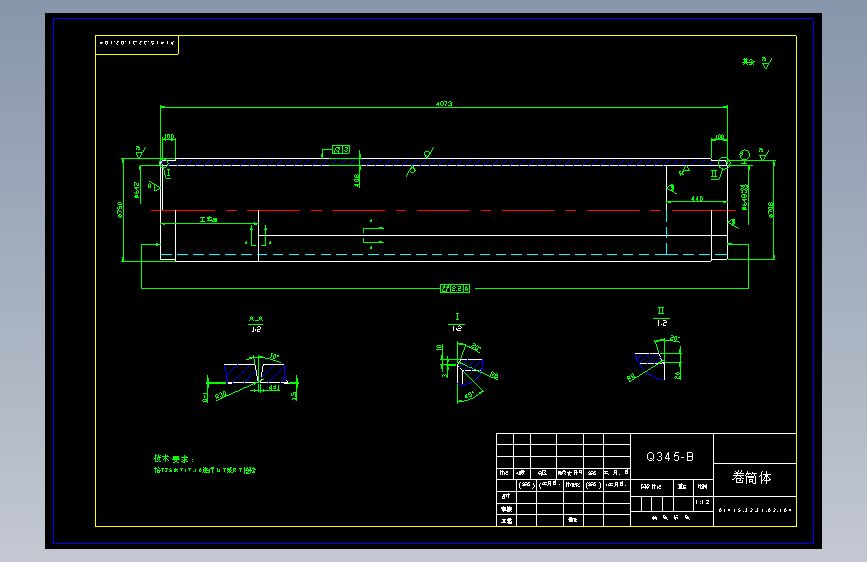
Task: Click the tolerance frame above hatched wall
Action: coord(341,150)
